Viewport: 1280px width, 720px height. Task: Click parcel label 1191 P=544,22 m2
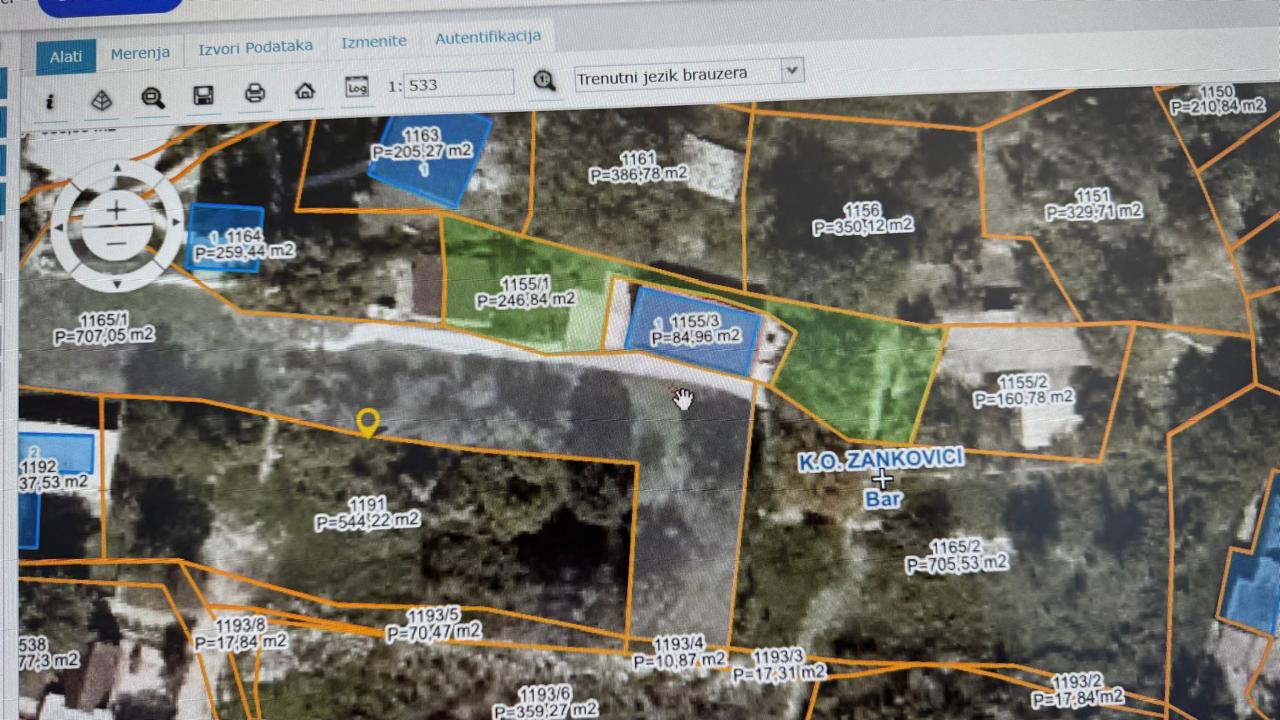(x=367, y=512)
